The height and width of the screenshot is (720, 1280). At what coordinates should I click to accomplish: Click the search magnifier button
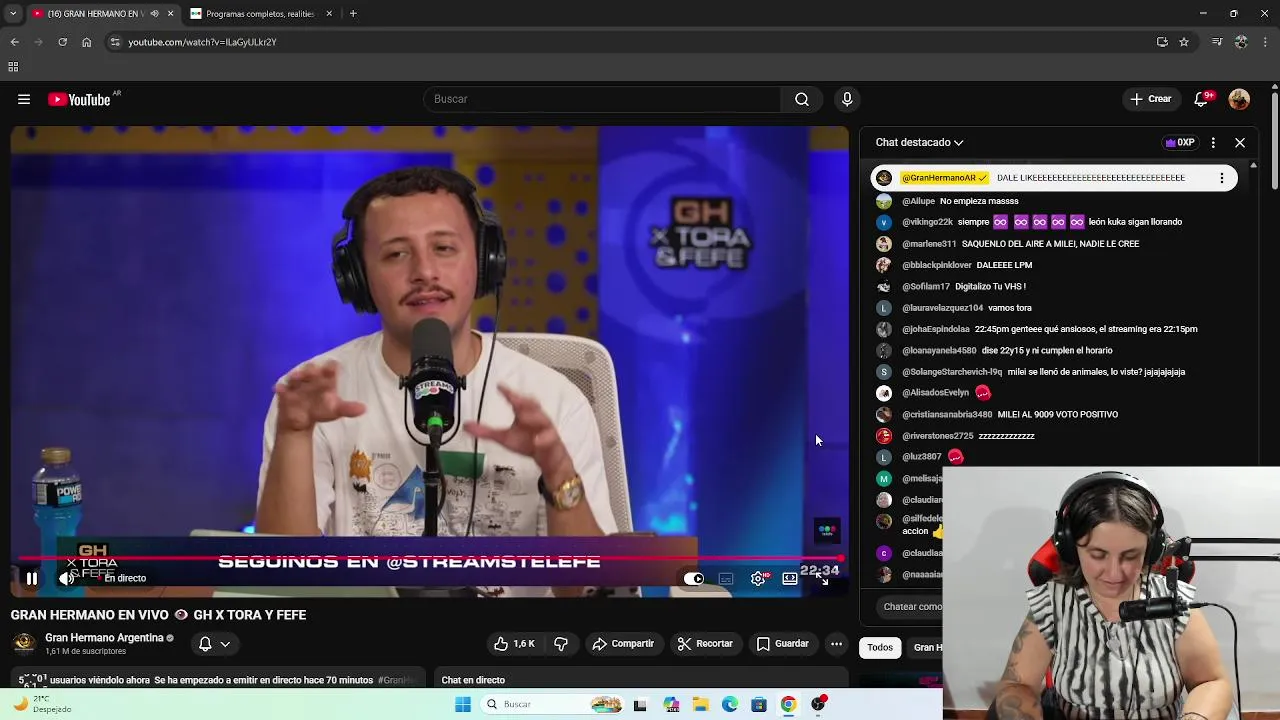point(802,99)
